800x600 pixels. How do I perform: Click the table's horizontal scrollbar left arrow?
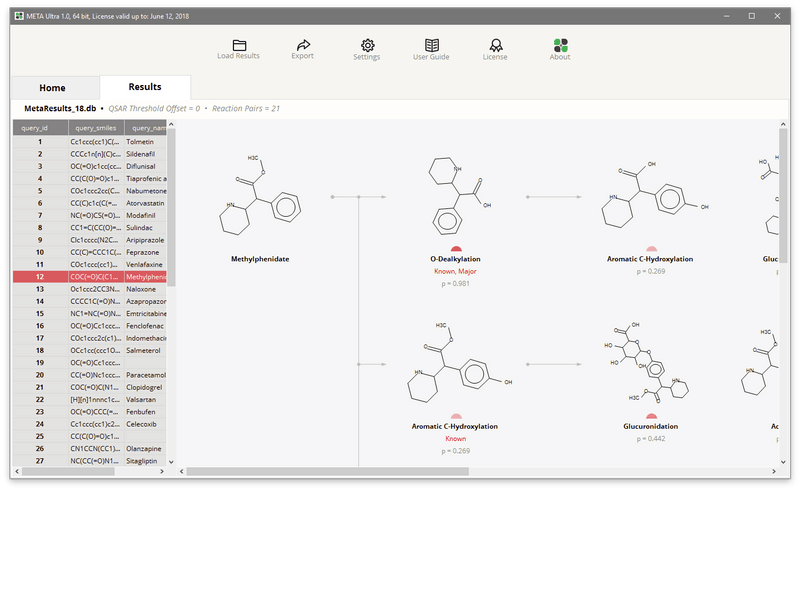(x=17, y=471)
